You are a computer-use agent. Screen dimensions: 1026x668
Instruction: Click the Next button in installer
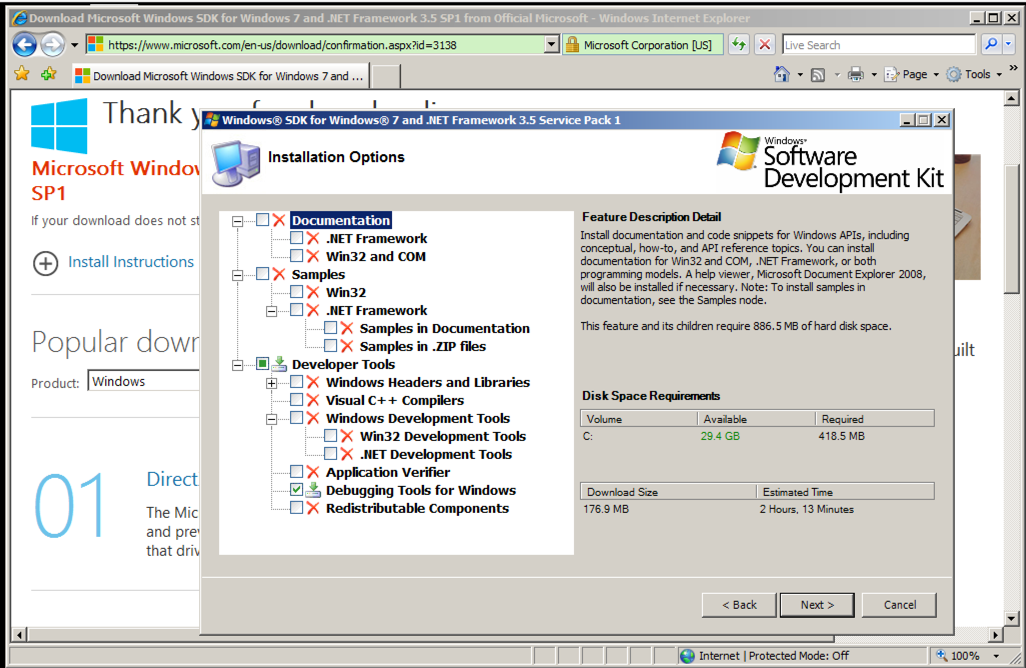click(817, 605)
